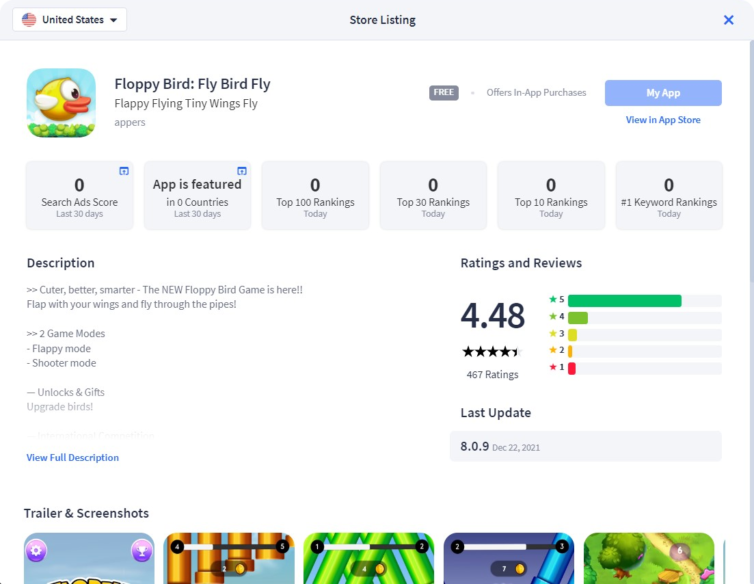The height and width of the screenshot is (584, 754).
Task: Click the United States flag icon
Action: [29, 20]
